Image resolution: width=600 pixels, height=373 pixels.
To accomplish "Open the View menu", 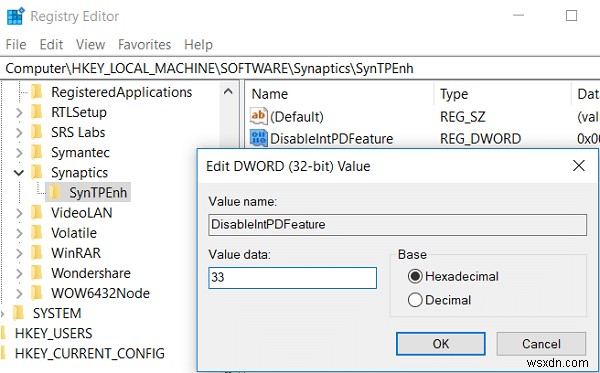I will point(90,45).
